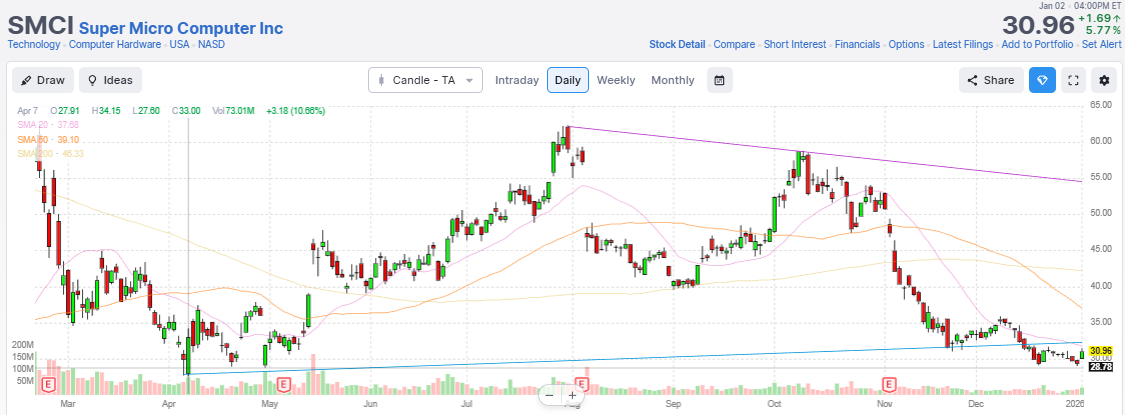Open the Compare link
The width and height of the screenshot is (1125, 415).
pos(734,45)
